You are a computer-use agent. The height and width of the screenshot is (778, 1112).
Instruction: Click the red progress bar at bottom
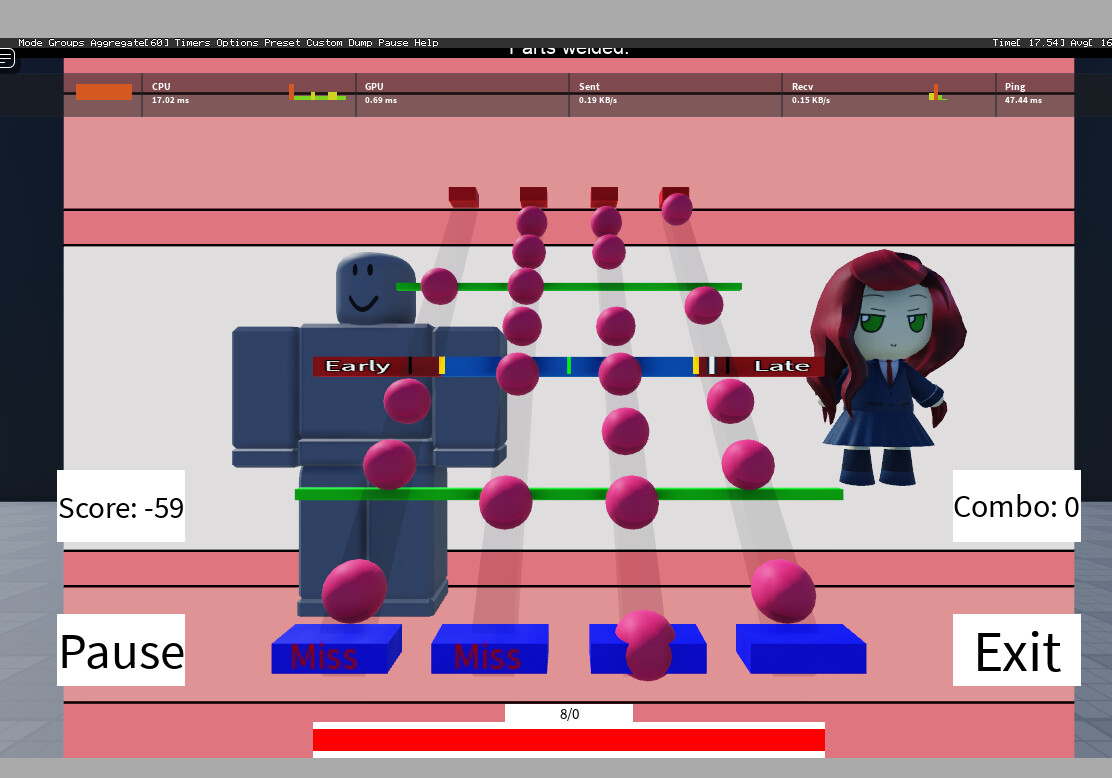(x=568, y=740)
